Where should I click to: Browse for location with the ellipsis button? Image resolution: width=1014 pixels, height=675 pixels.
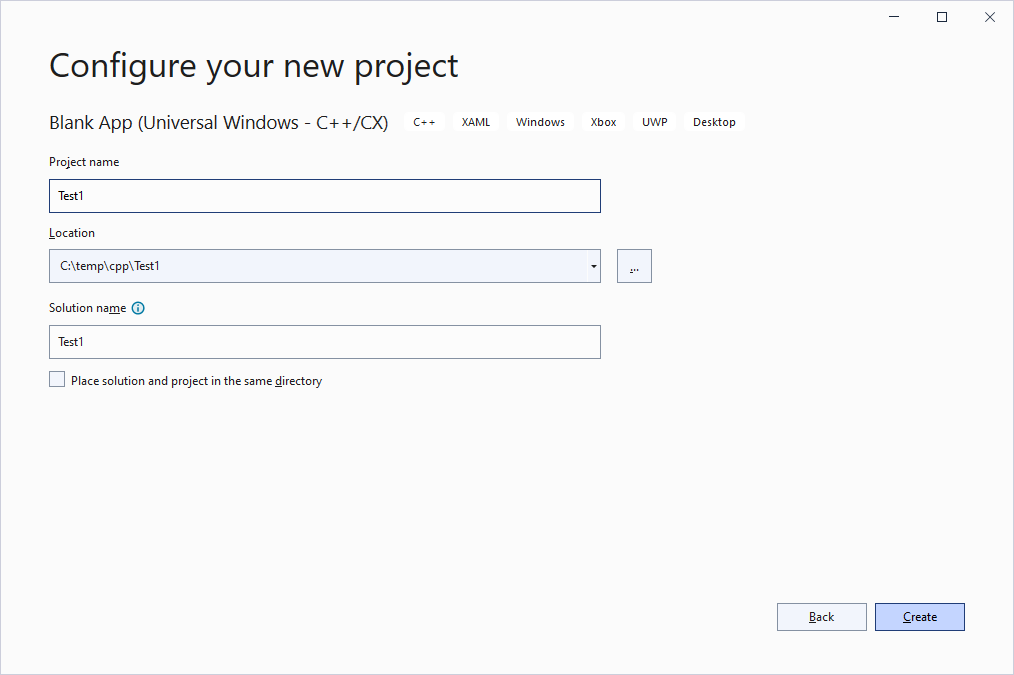(634, 266)
